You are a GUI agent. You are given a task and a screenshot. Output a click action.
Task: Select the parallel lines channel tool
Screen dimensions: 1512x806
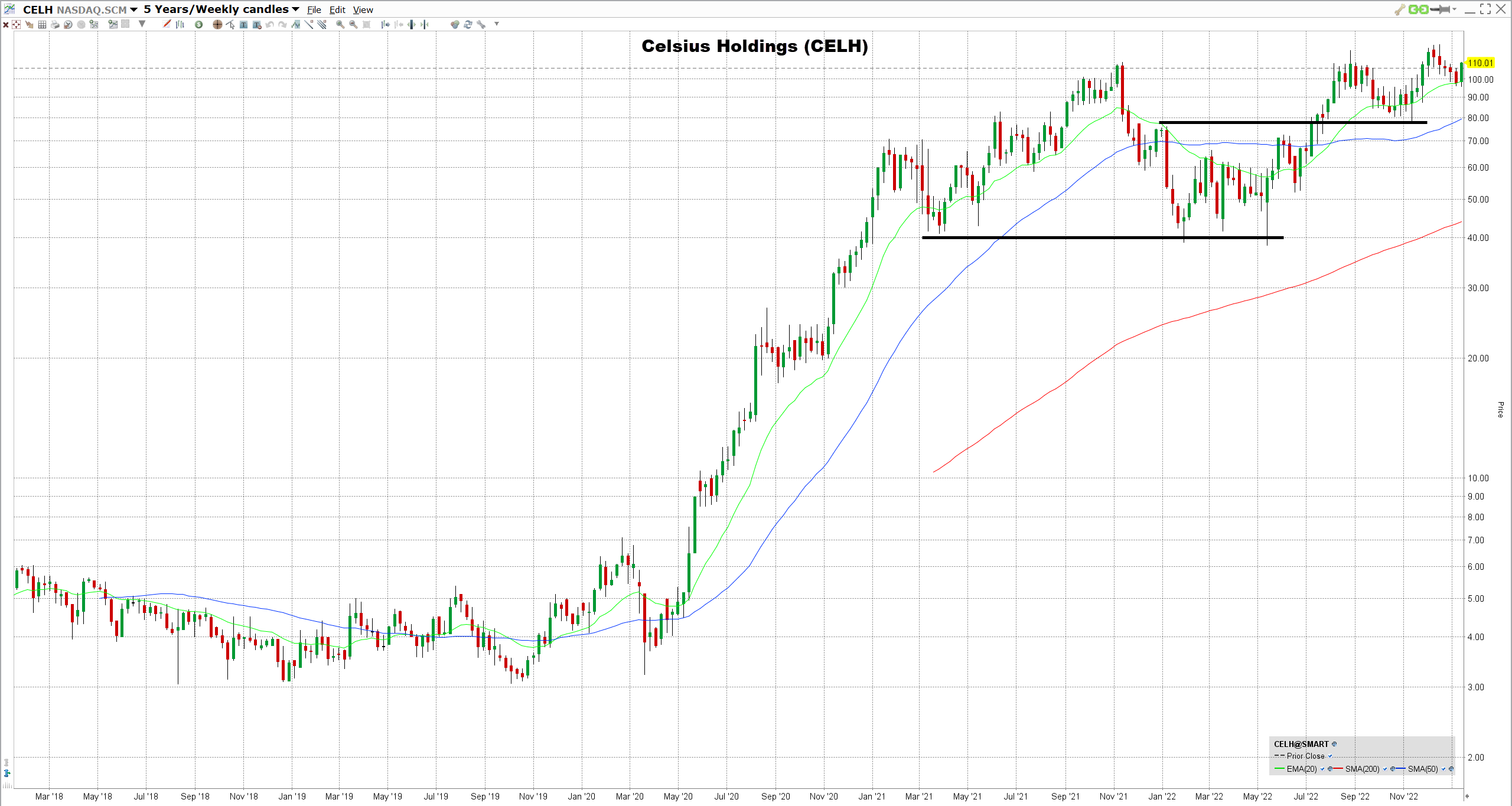321,24
